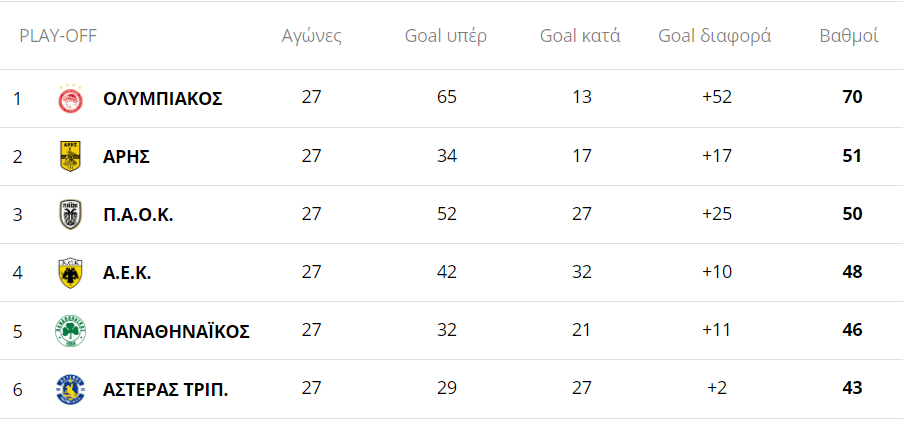903x429 pixels.
Task: Sort by the Goal υπέρ column header
Action: (x=446, y=36)
